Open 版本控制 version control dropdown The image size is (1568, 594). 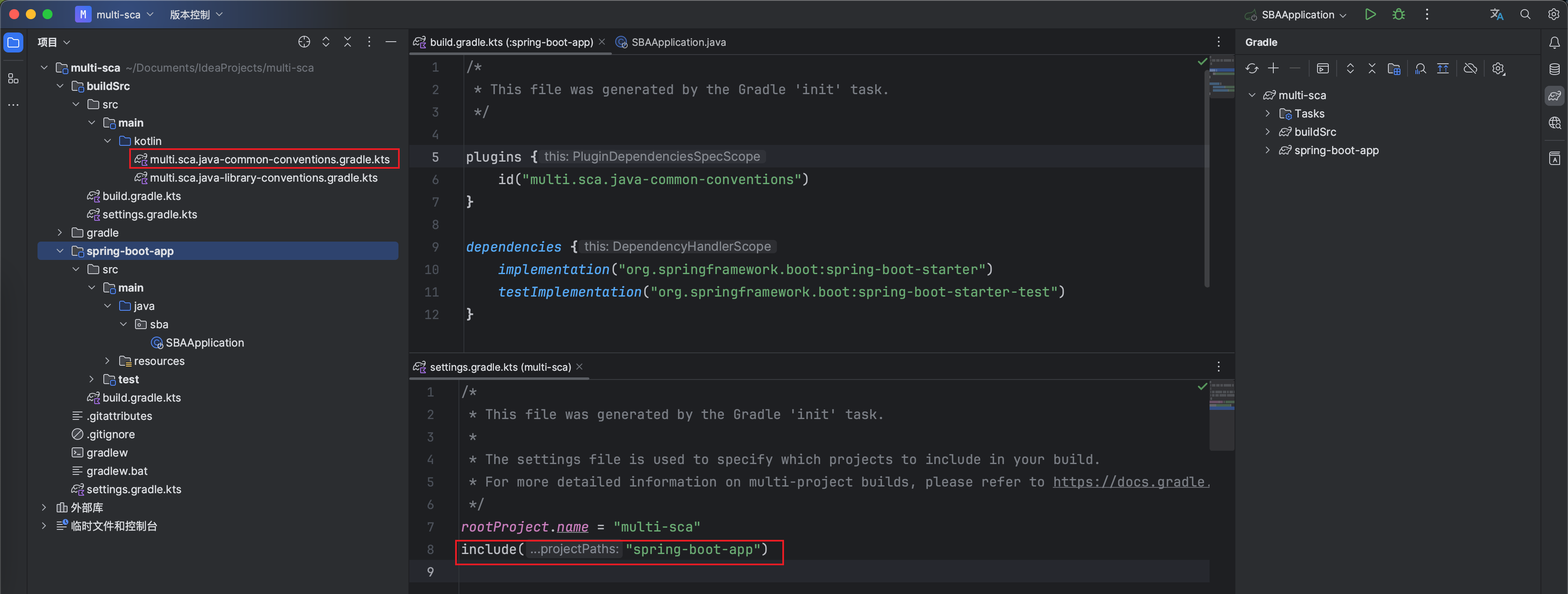tap(196, 15)
